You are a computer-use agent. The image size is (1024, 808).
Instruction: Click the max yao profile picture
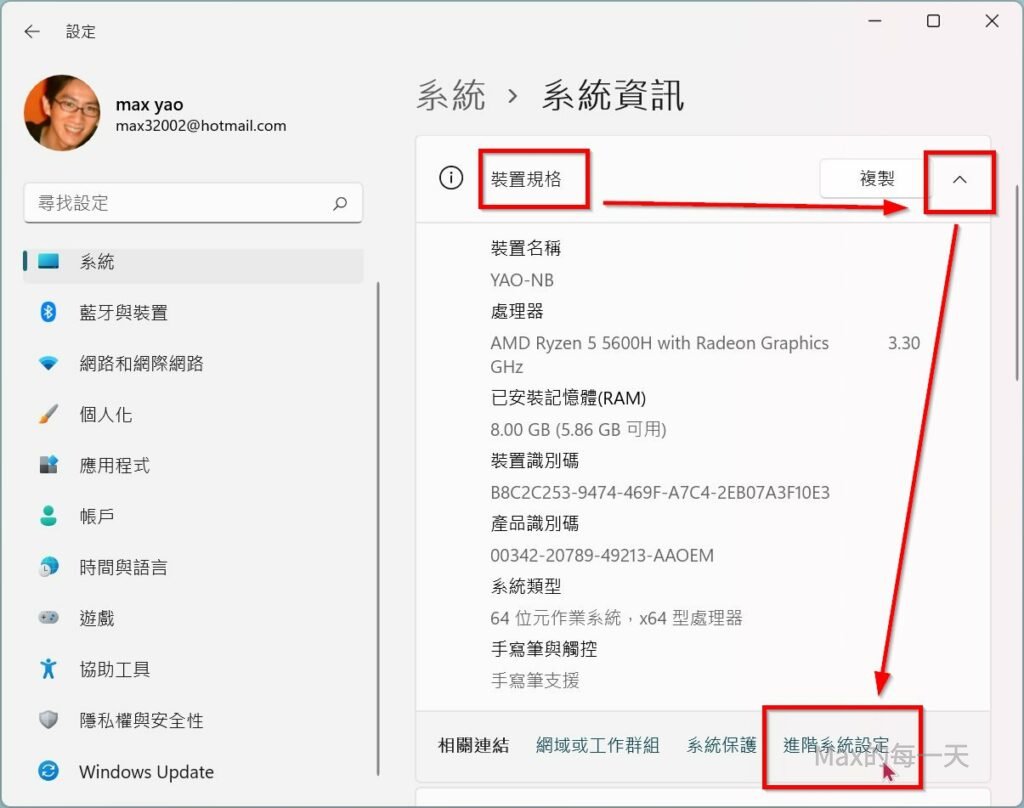[62, 113]
